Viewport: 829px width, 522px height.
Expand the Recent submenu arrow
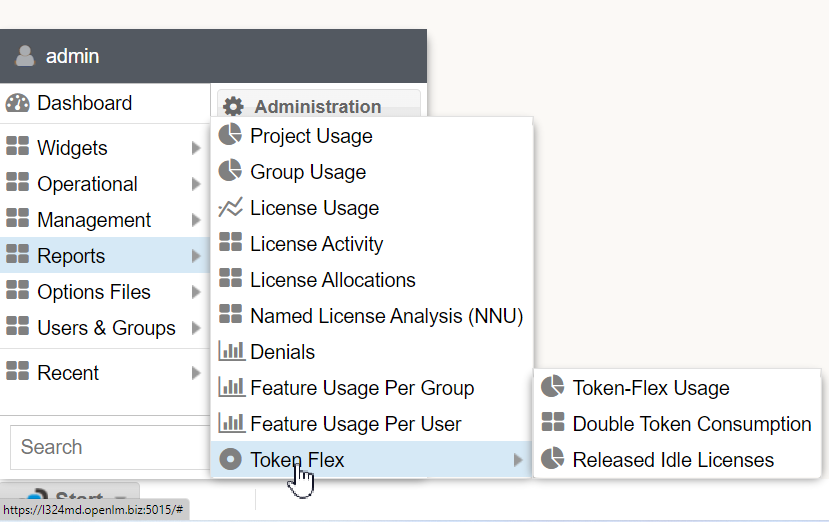pos(196,373)
